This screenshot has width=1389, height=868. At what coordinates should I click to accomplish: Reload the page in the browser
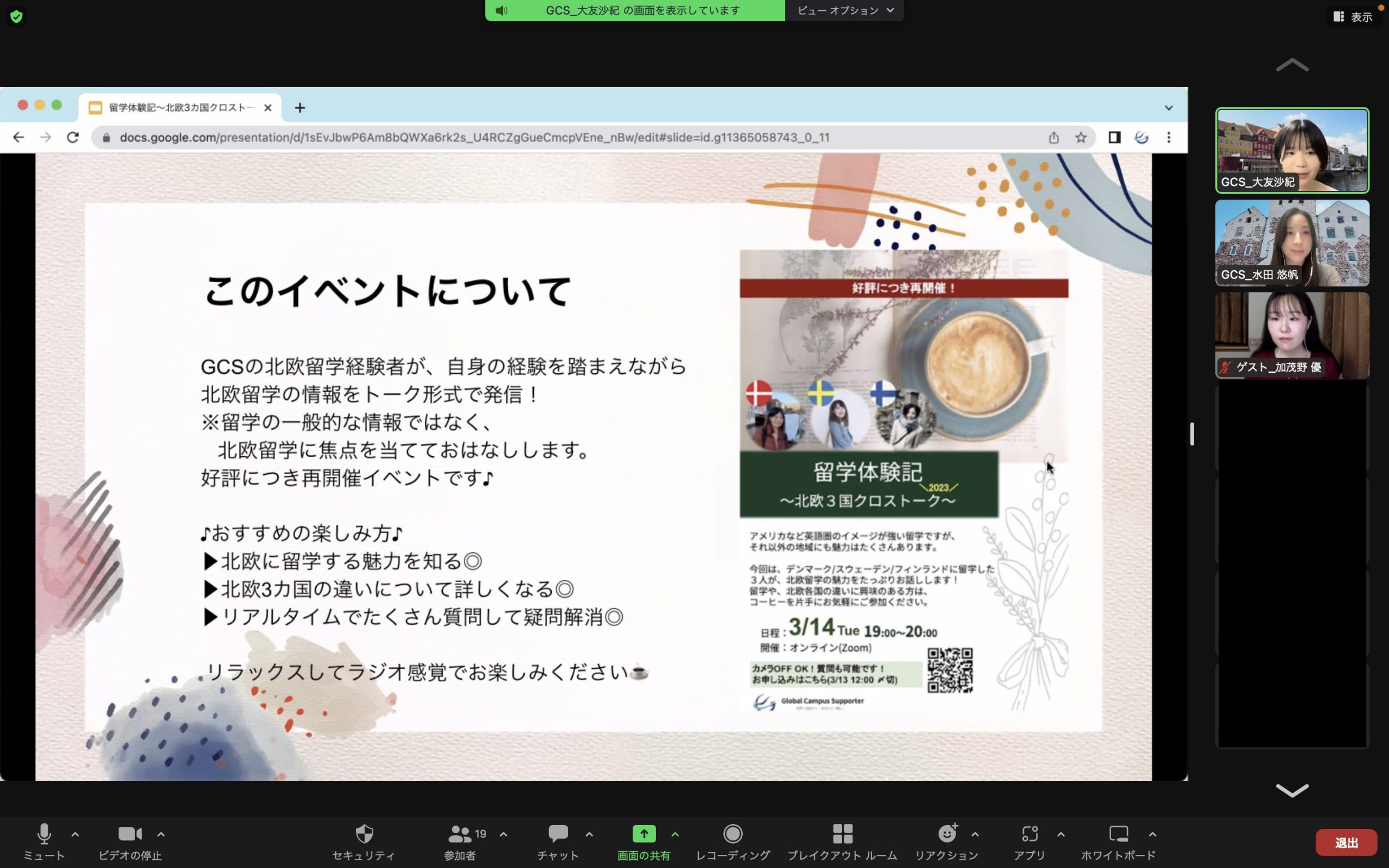73,137
